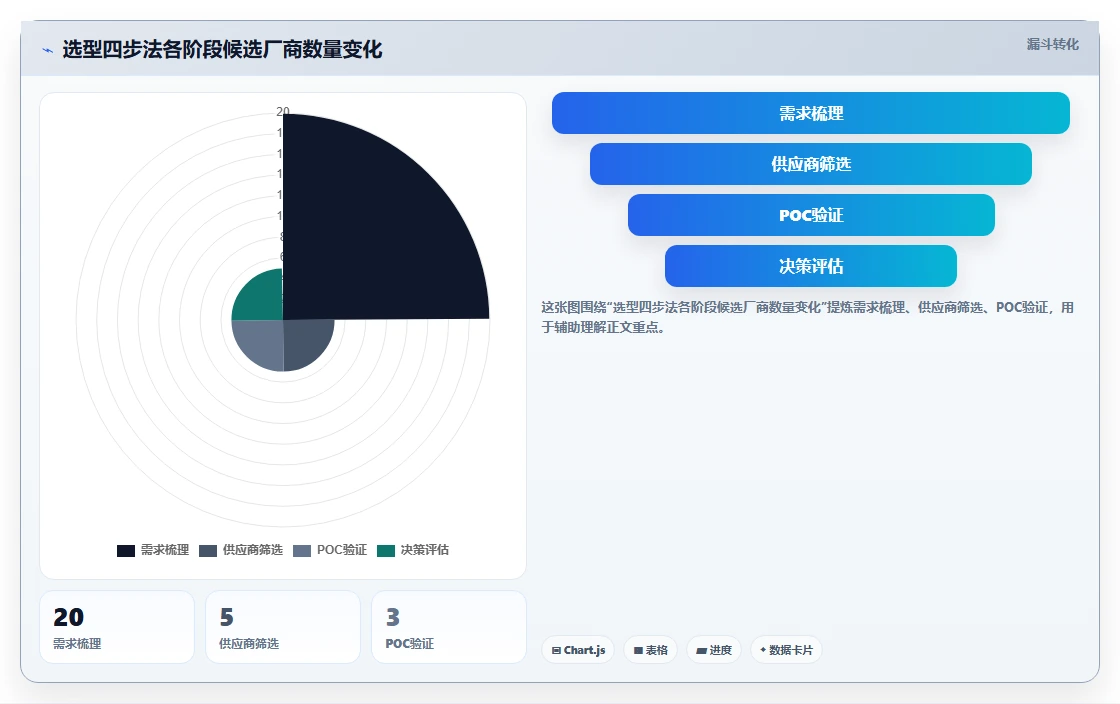Toggle the 需求梳理 legend color box
This screenshot has width=1120, height=704.
(126, 550)
